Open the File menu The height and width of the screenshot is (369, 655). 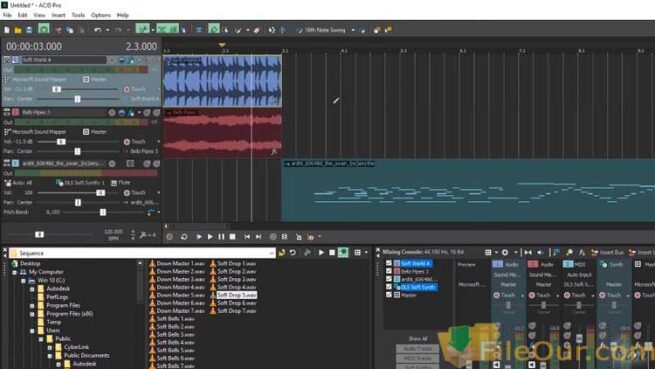point(7,15)
